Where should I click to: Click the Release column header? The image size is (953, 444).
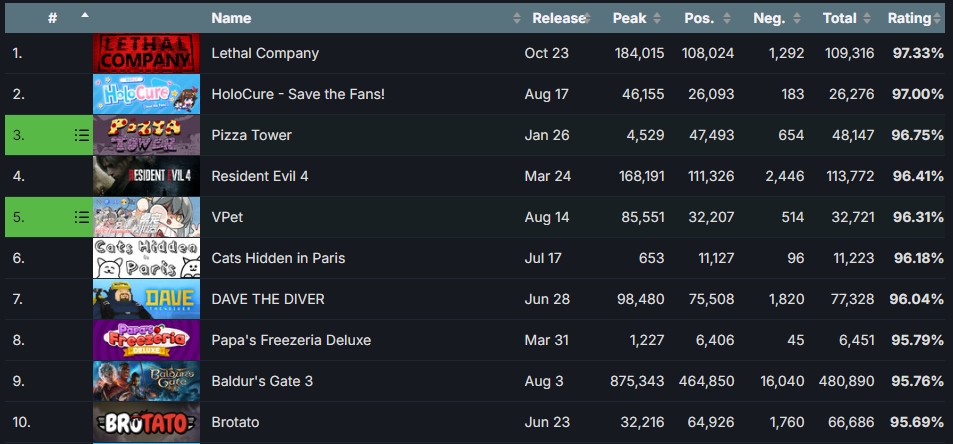click(x=559, y=18)
